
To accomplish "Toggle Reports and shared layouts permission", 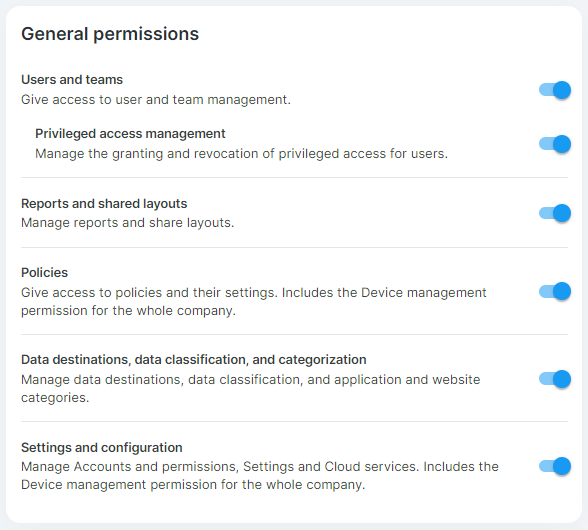I will (555, 213).
